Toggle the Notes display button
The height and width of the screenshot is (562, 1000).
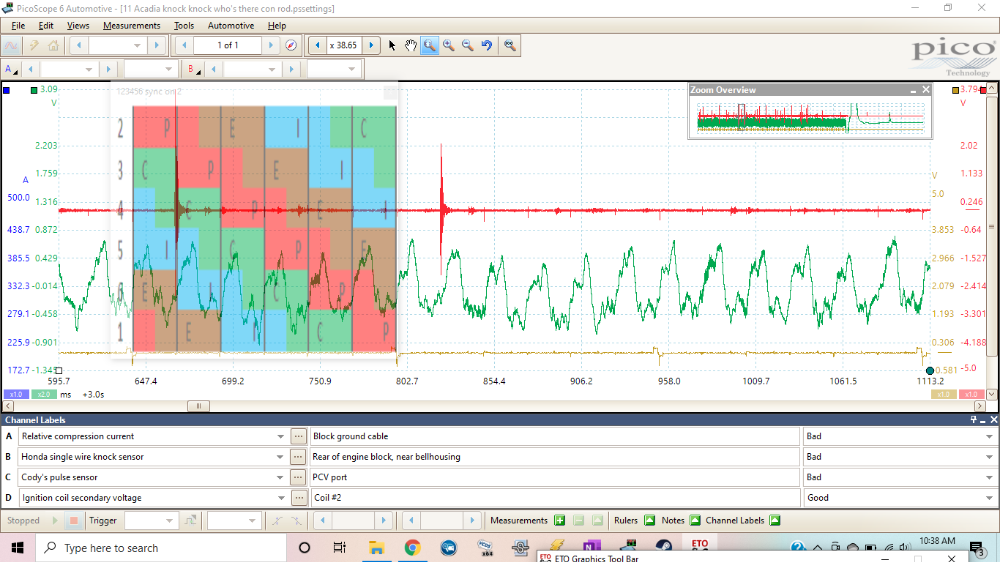(695, 521)
